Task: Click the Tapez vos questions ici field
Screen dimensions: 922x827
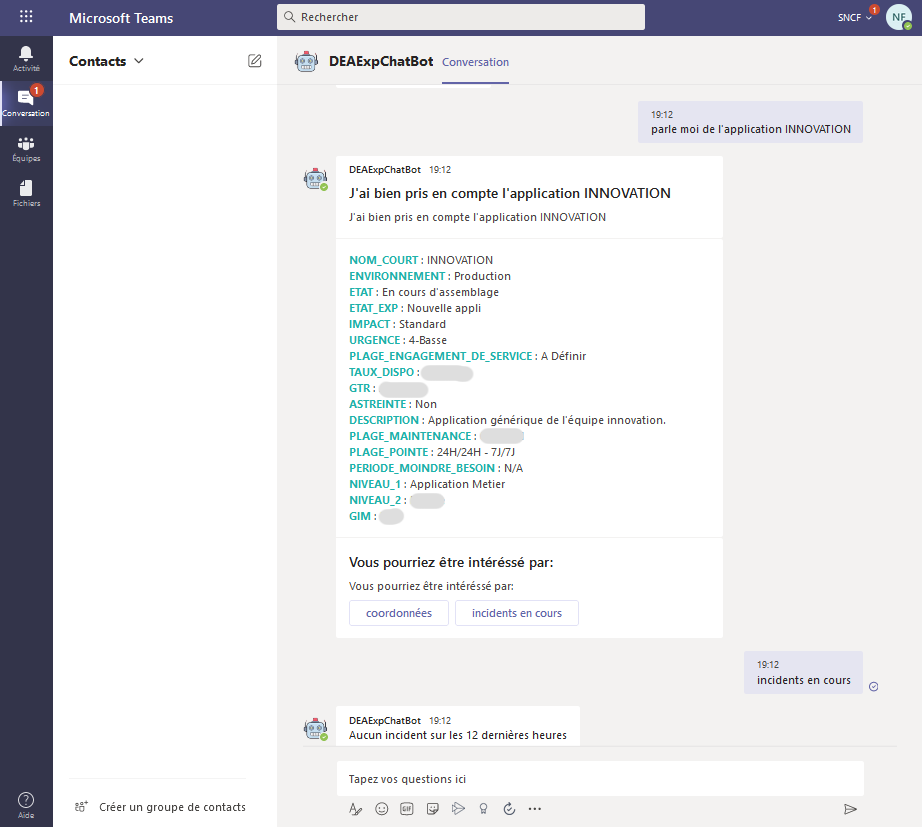Action: coord(600,779)
